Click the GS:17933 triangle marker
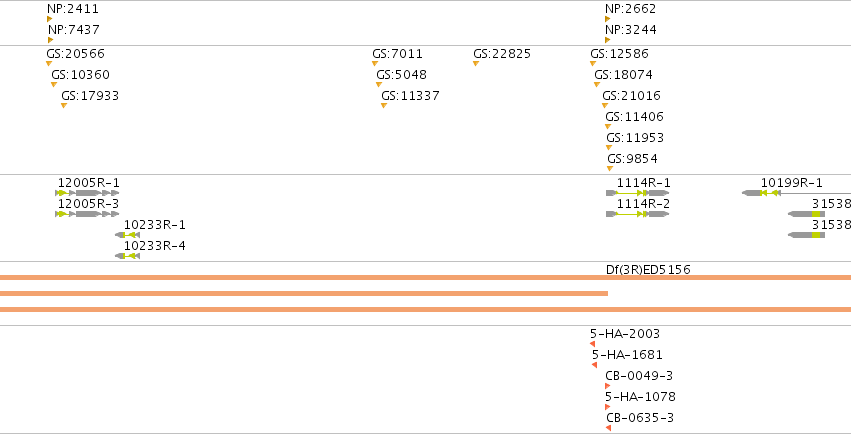Image resolution: width=851 pixels, height=434 pixels. (x=63, y=105)
